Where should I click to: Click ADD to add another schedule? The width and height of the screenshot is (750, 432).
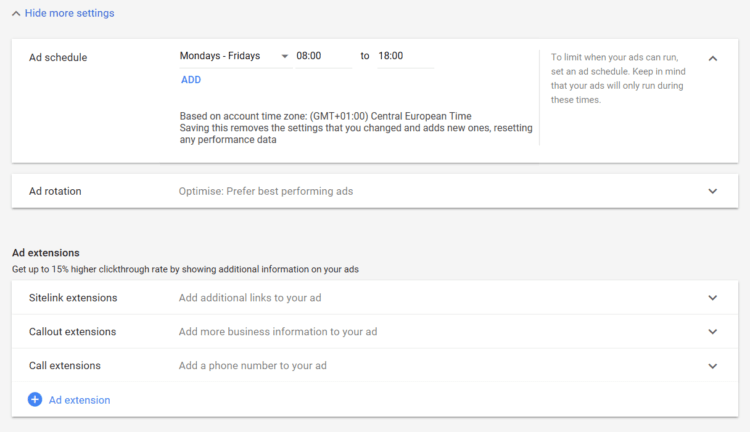(191, 79)
